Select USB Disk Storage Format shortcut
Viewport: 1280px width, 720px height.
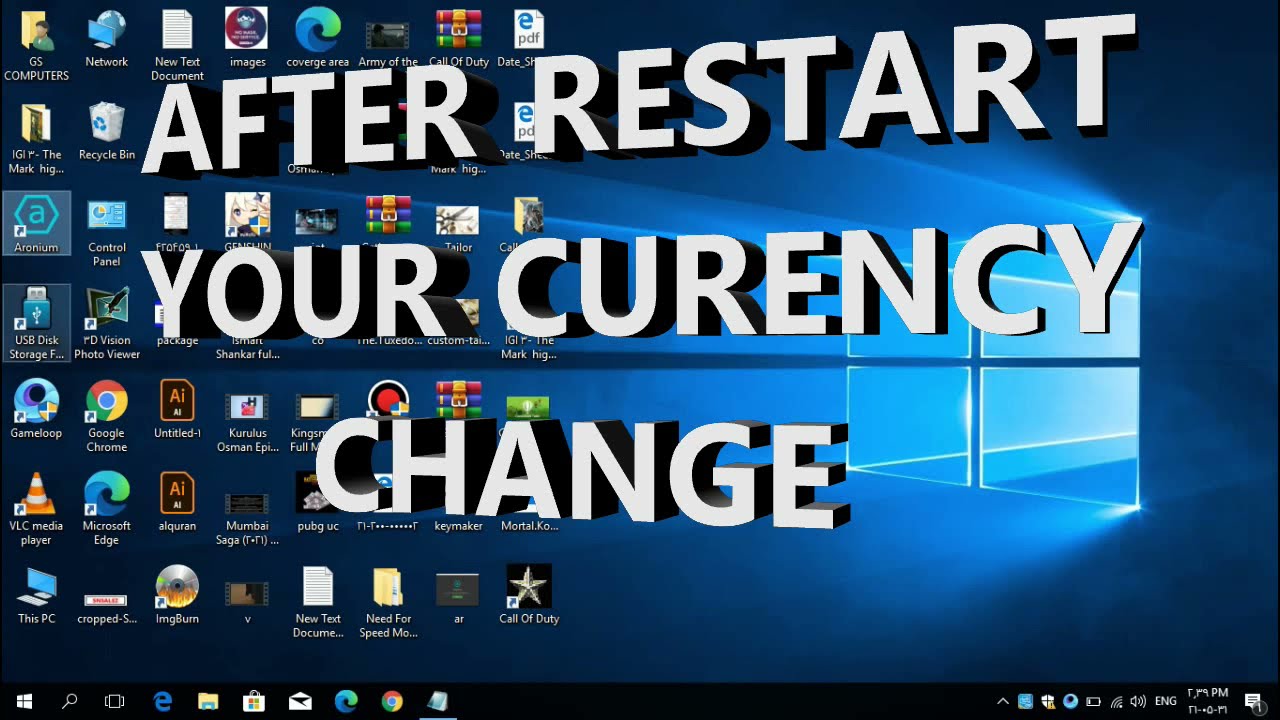(36, 324)
